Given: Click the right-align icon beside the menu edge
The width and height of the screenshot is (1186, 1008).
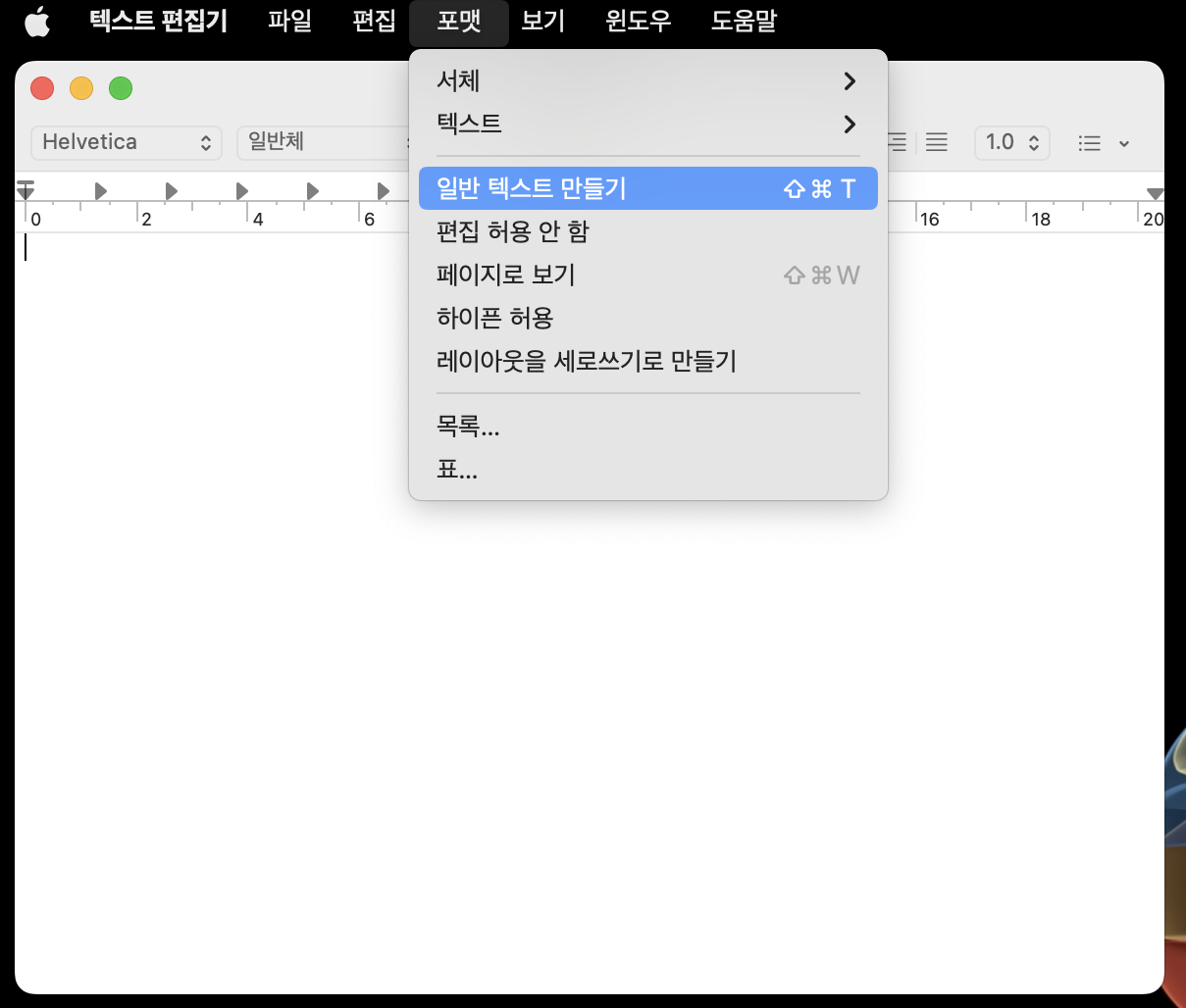Looking at the screenshot, I should tap(898, 142).
